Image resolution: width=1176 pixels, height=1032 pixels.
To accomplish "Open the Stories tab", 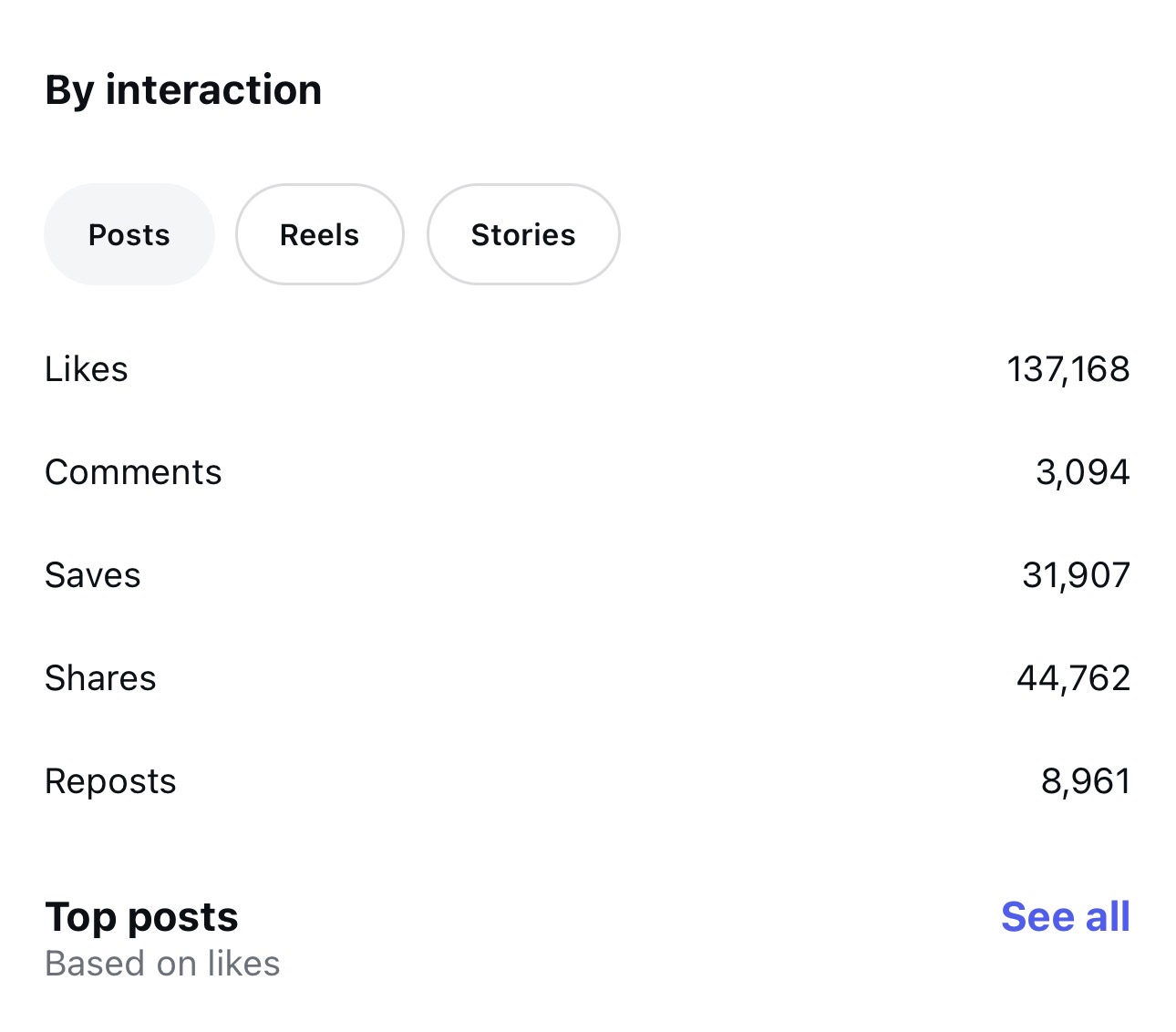I will coord(523,235).
